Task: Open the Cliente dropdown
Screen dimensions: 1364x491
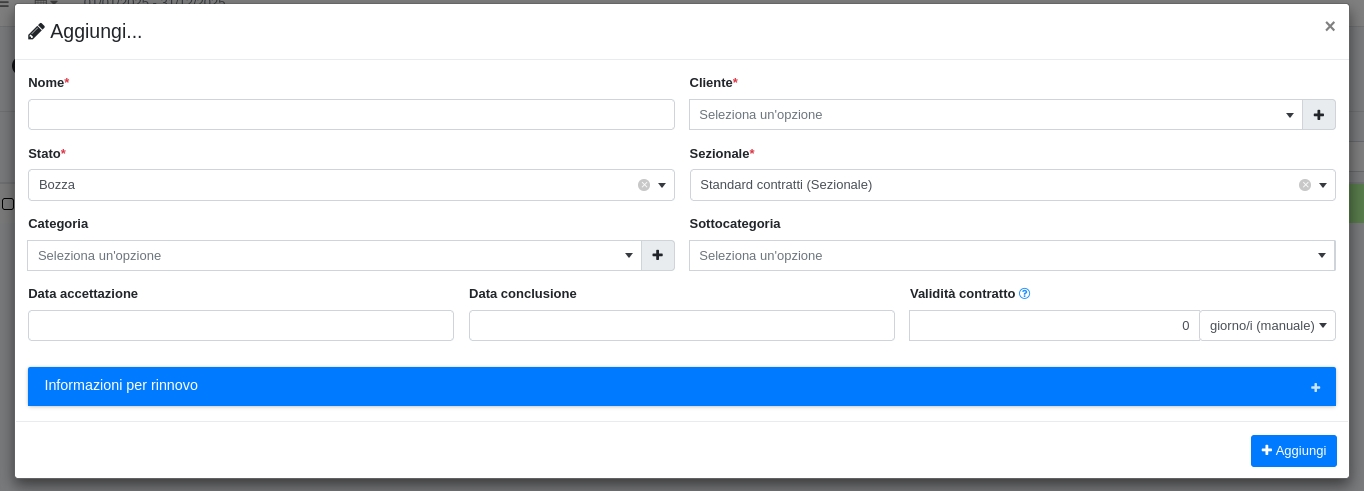Action: click(x=995, y=115)
